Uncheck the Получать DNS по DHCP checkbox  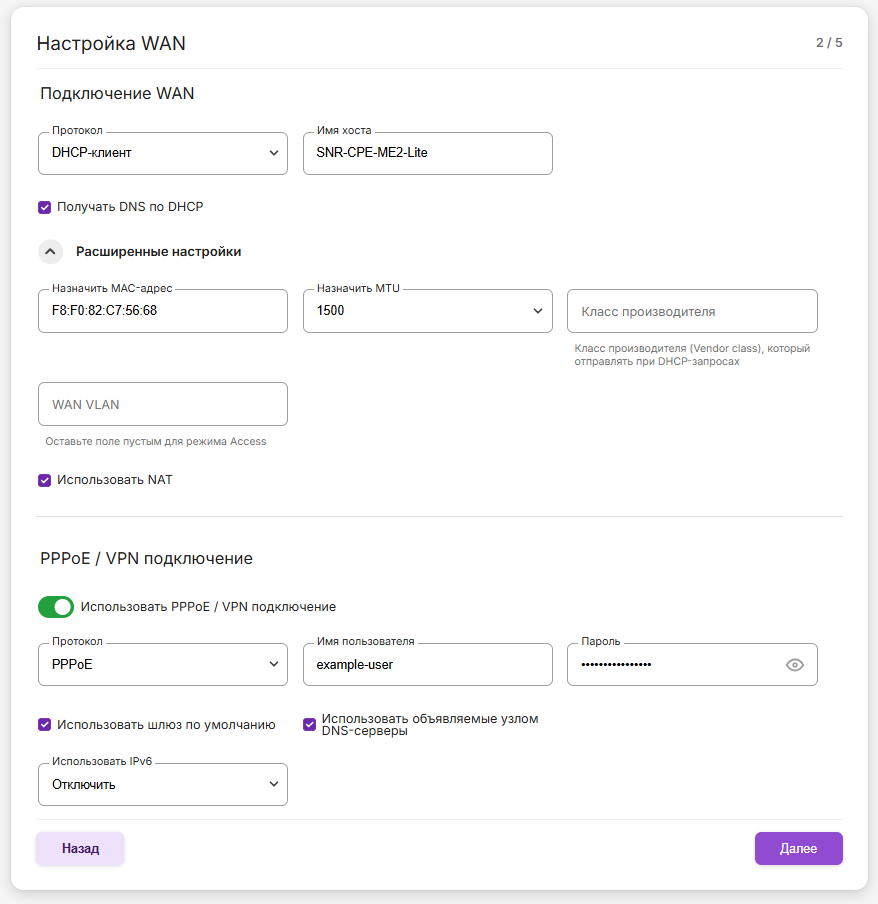(44, 207)
